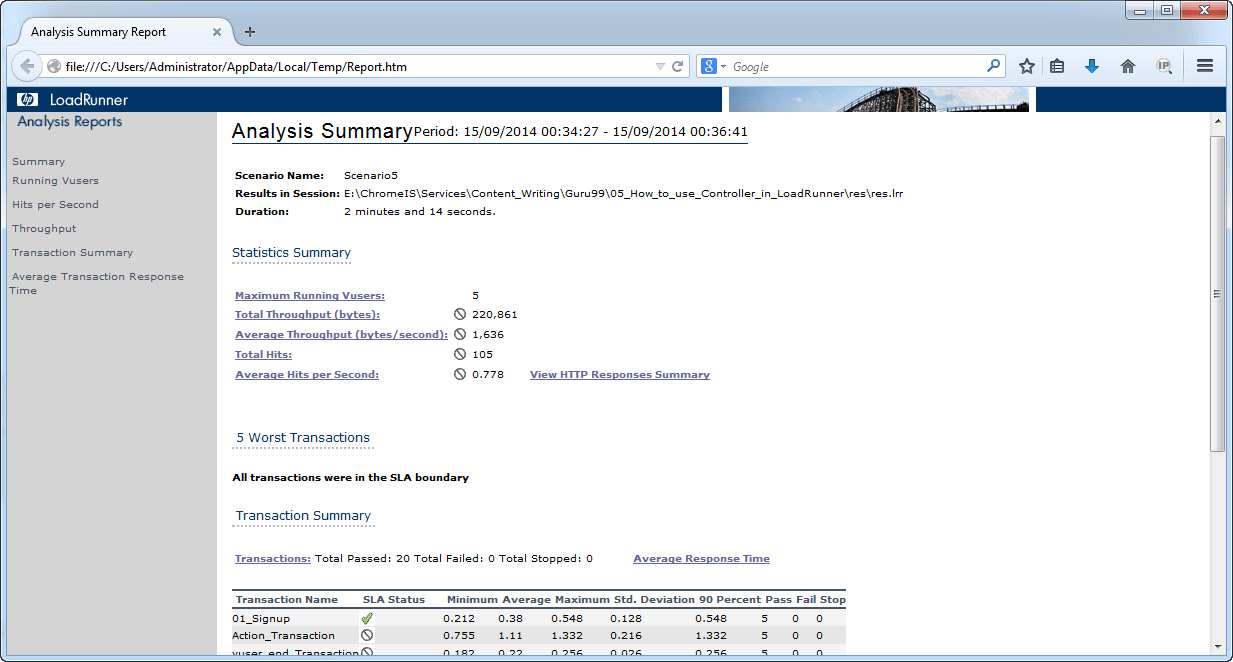Click the Total Throughput (bytes) link

[307, 315]
